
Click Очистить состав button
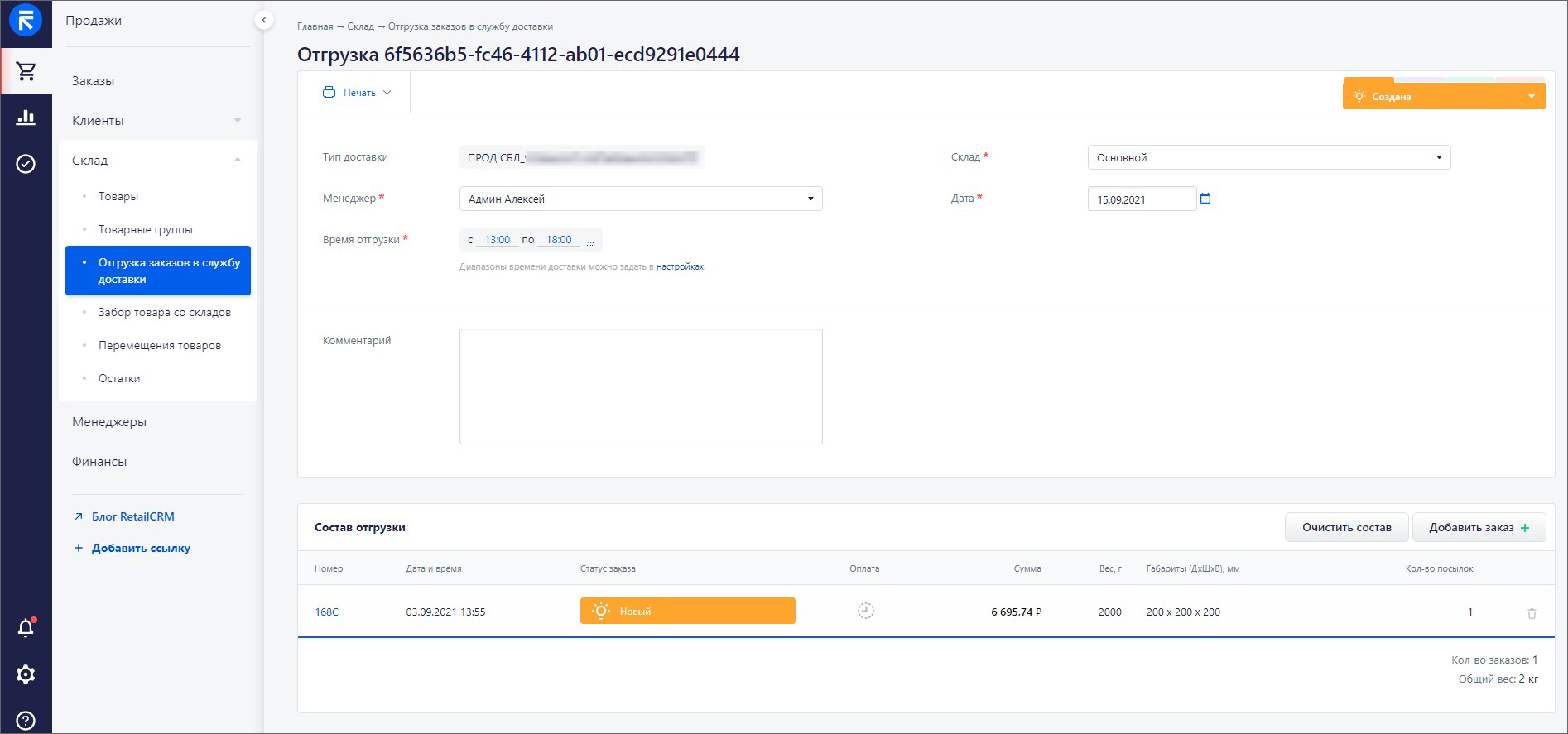(x=1347, y=527)
